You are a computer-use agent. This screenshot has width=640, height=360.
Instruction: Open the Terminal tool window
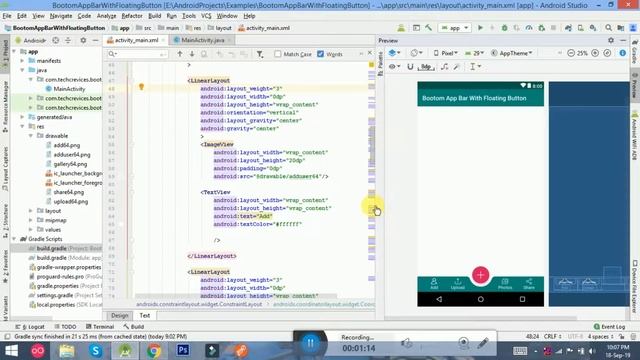tap(100, 327)
